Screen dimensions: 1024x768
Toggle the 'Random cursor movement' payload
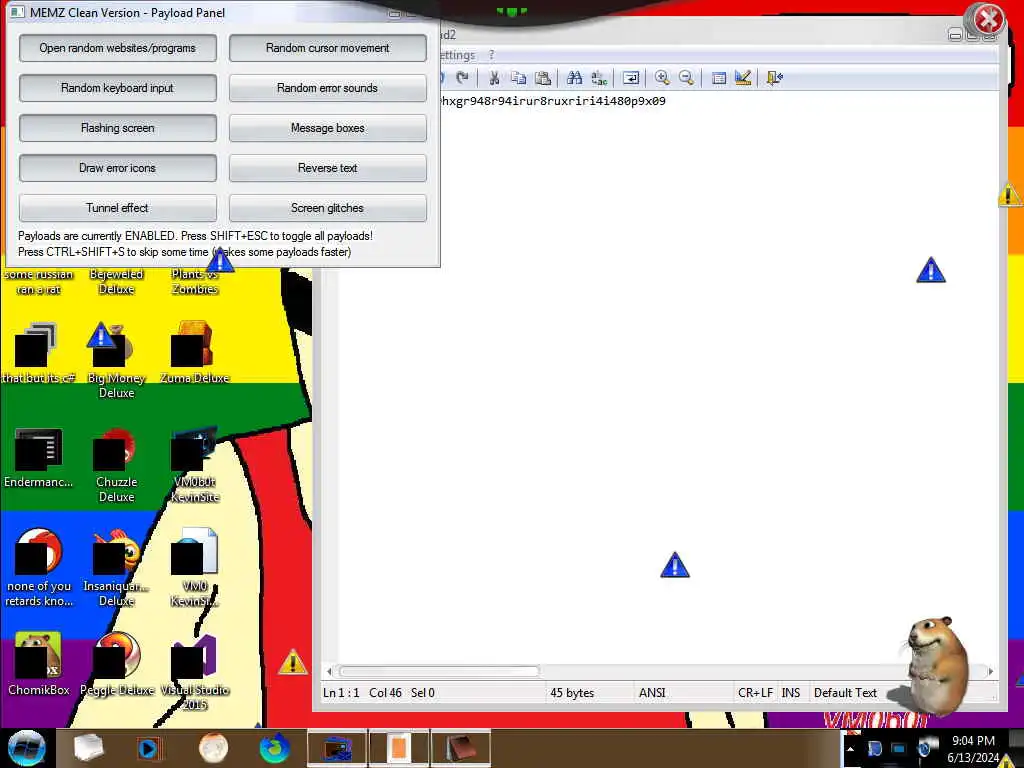tap(328, 48)
